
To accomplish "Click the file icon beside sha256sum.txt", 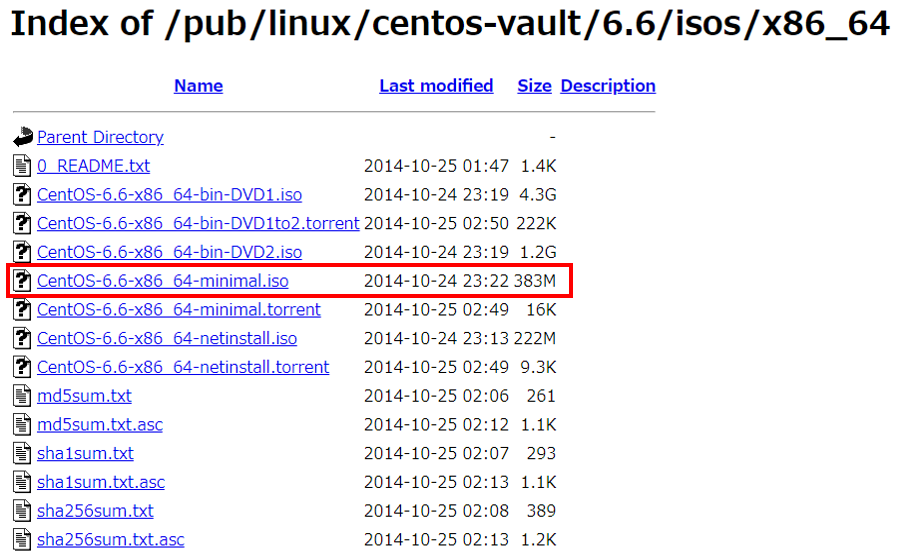I will point(22,511).
